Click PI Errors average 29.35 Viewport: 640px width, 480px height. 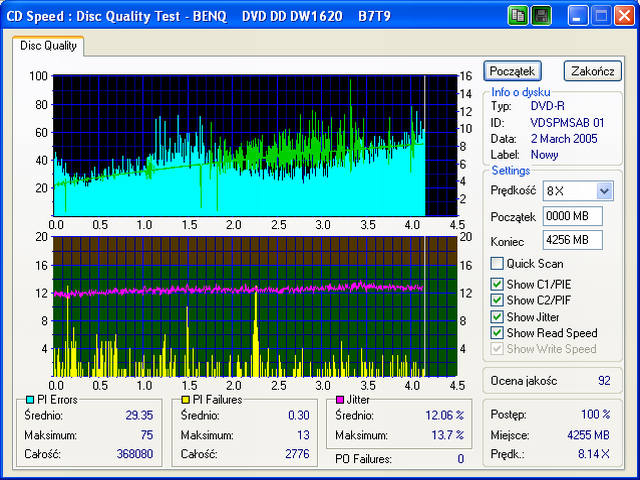pos(139,416)
